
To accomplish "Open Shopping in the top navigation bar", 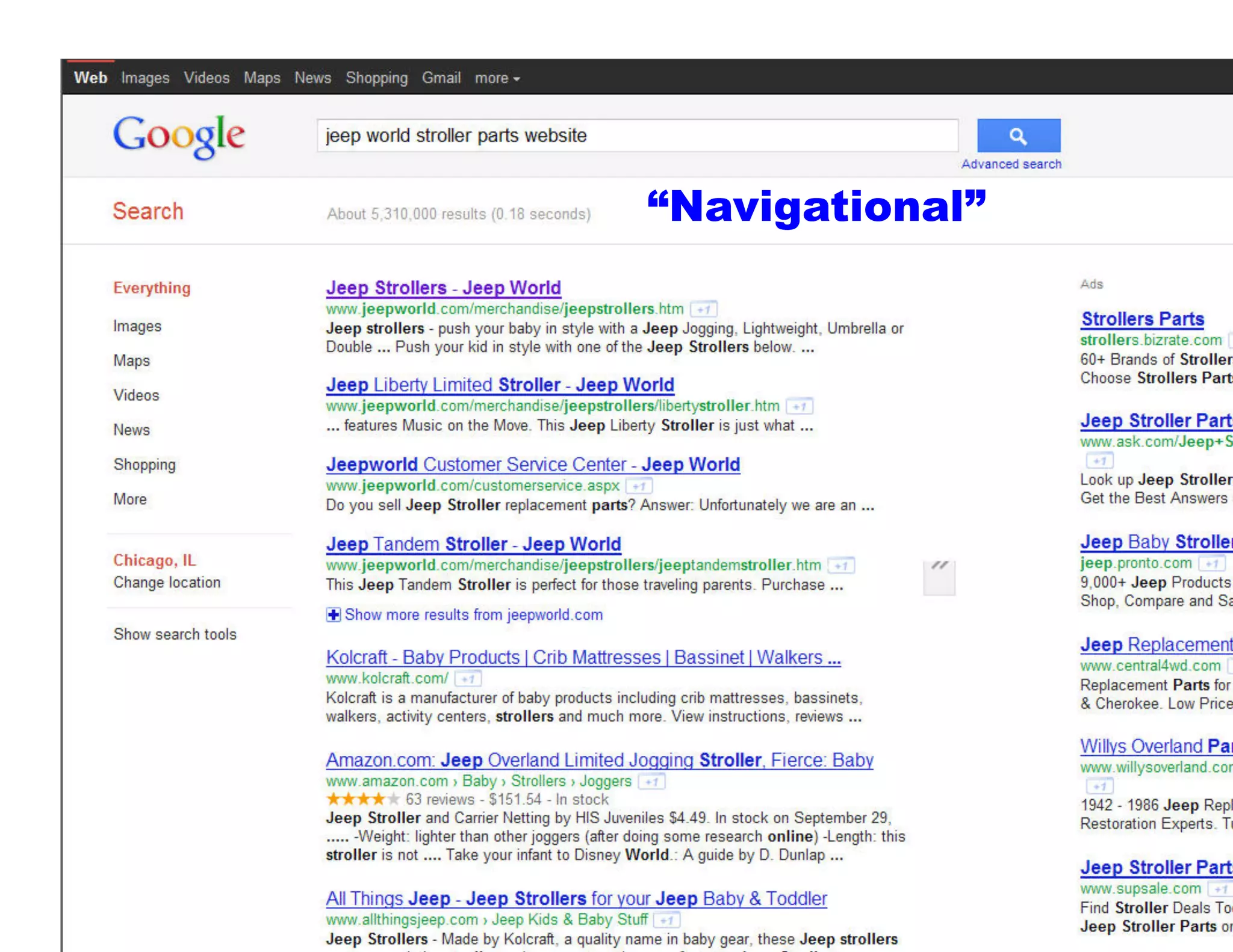I will [376, 78].
